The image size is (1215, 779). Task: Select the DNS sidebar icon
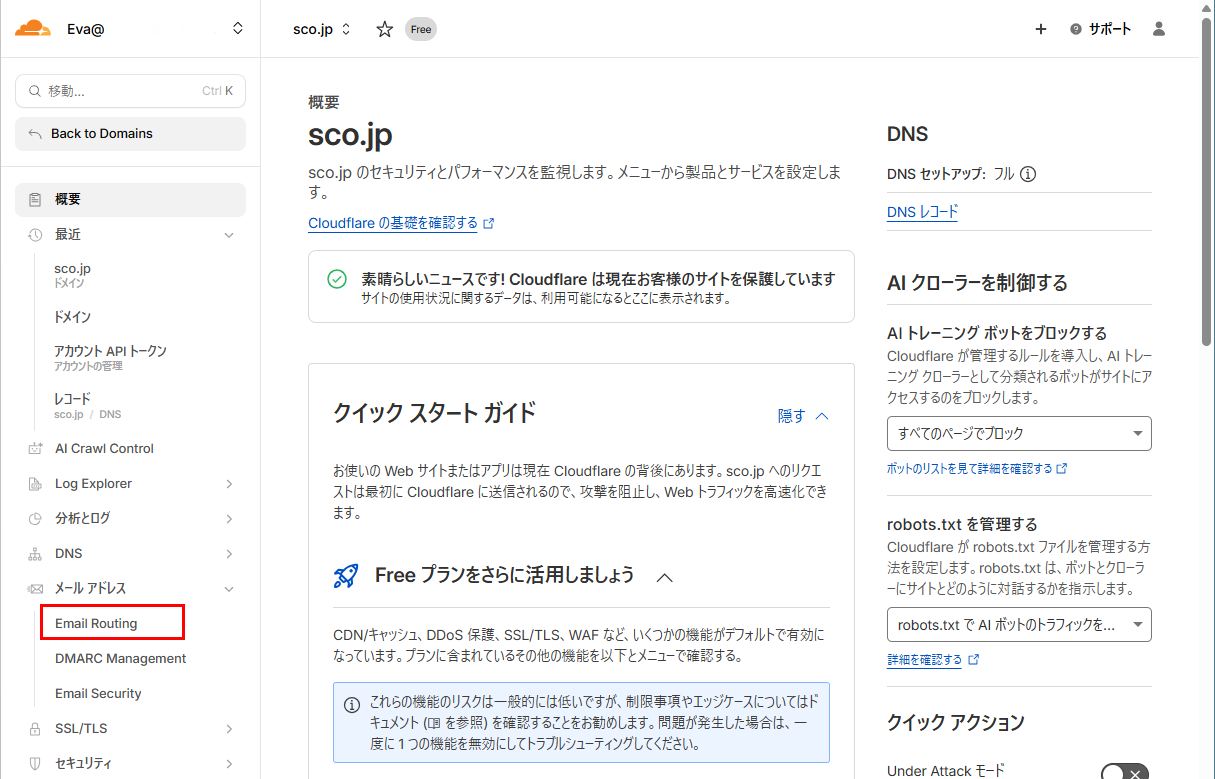pyautogui.click(x=34, y=553)
